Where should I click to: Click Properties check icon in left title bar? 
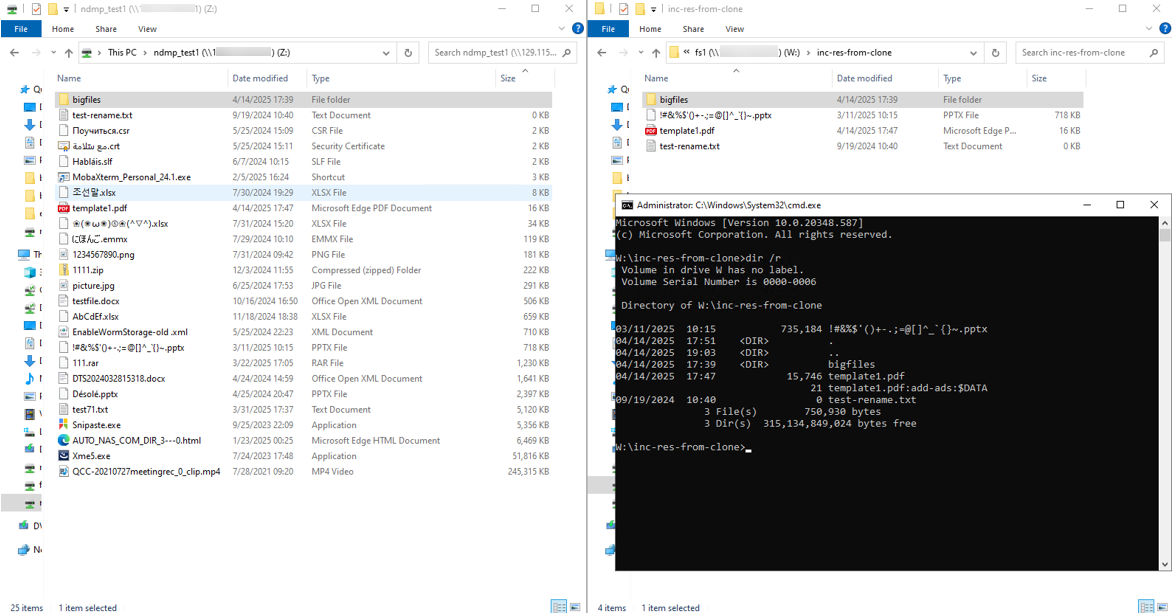pyautogui.click(x=36, y=9)
